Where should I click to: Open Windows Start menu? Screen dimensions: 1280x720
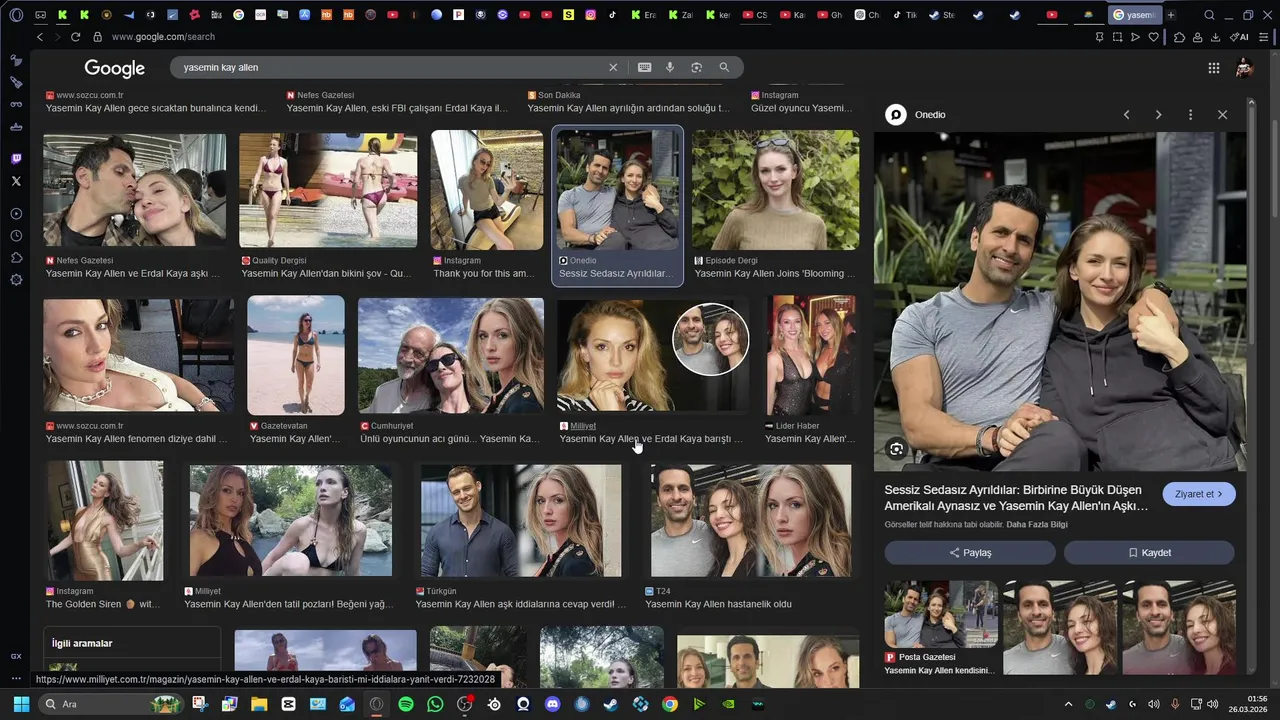click(21, 704)
